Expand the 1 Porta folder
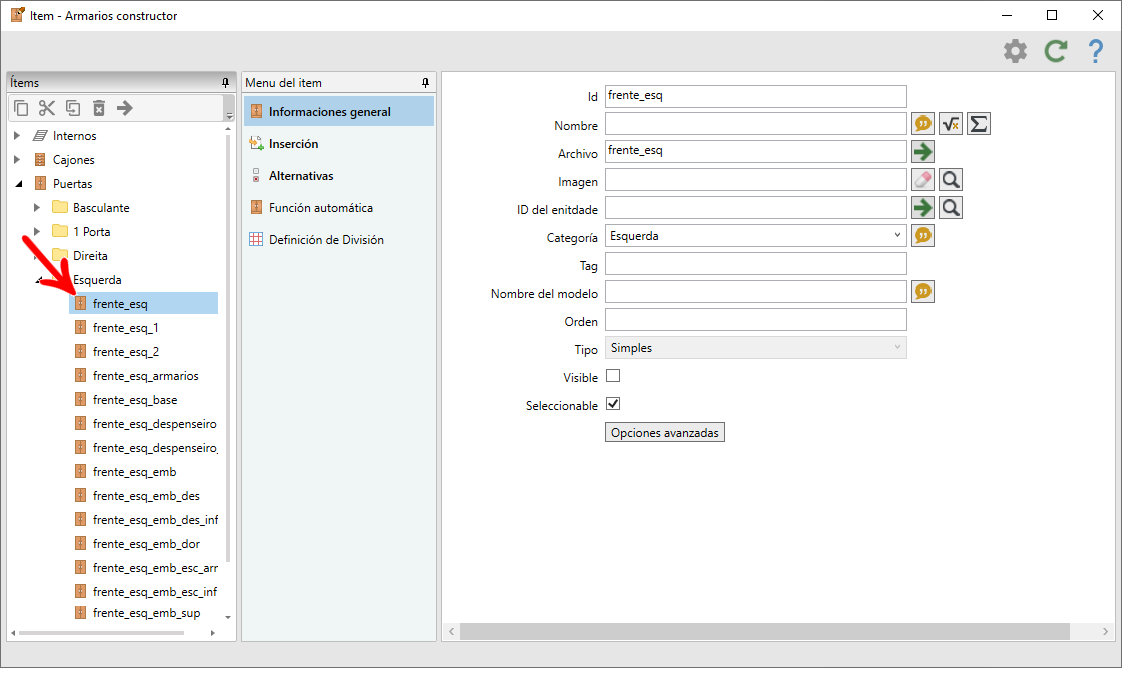This screenshot has height=683, width=1135. pos(37,234)
